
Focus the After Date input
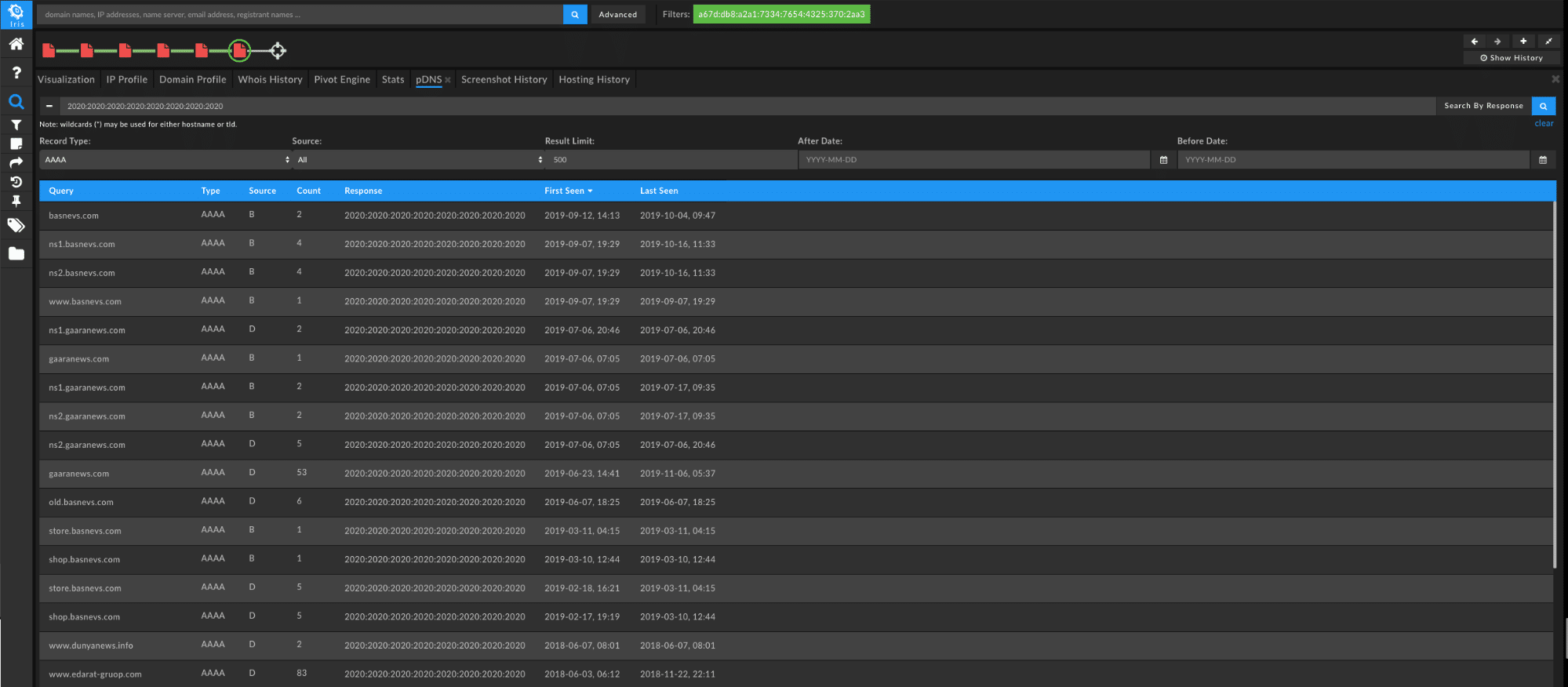(x=974, y=160)
